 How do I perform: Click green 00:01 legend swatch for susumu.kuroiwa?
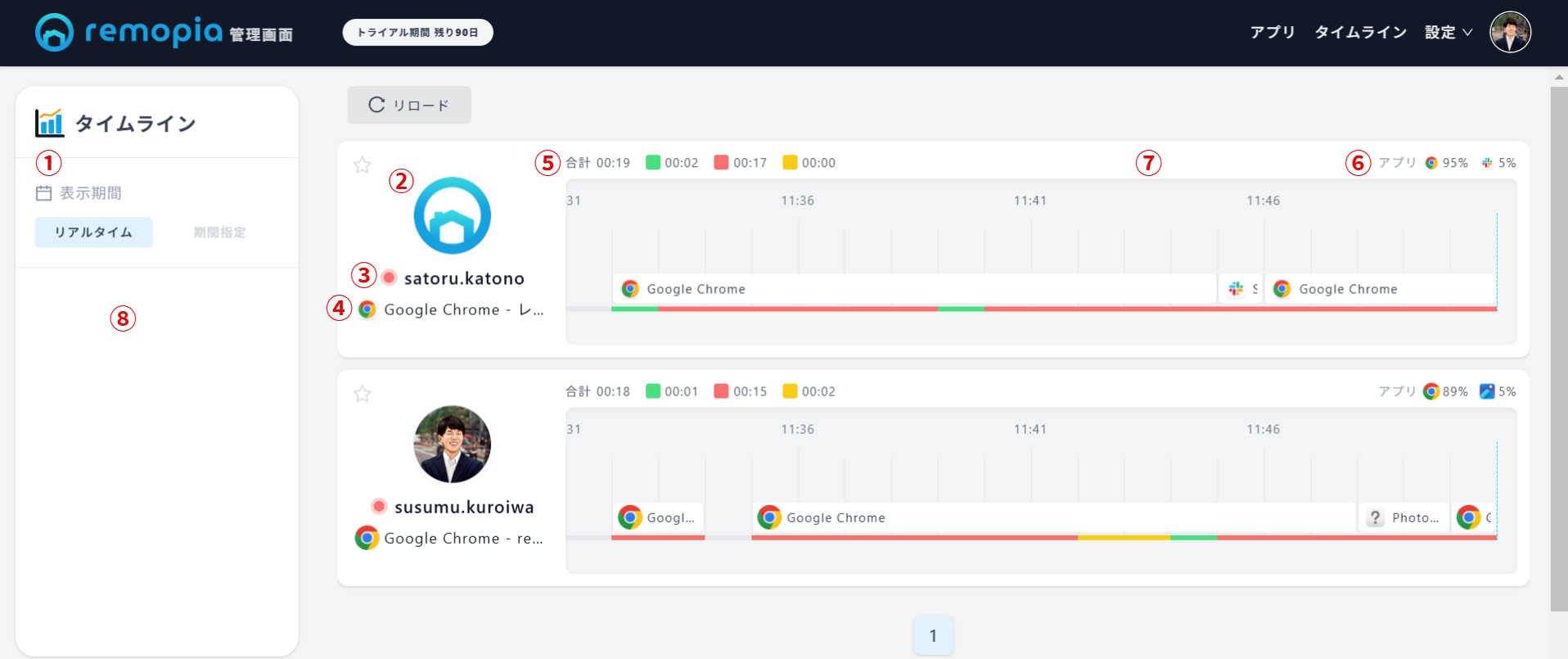coord(653,390)
